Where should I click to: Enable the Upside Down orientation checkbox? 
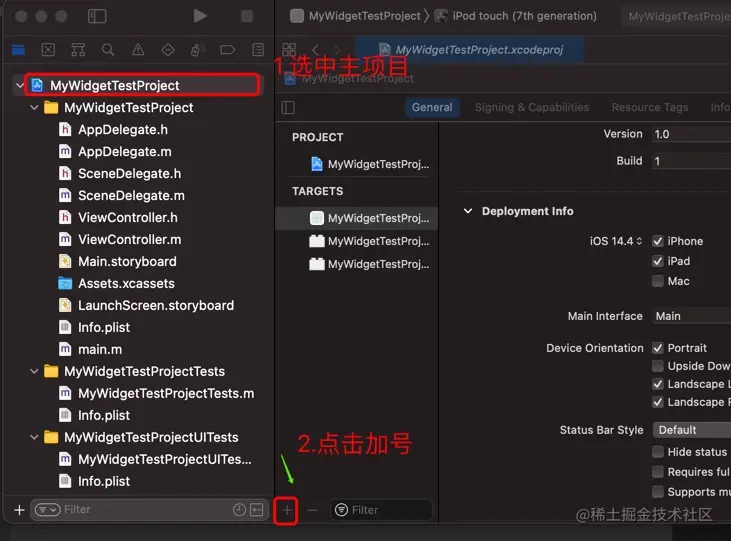pyautogui.click(x=657, y=366)
